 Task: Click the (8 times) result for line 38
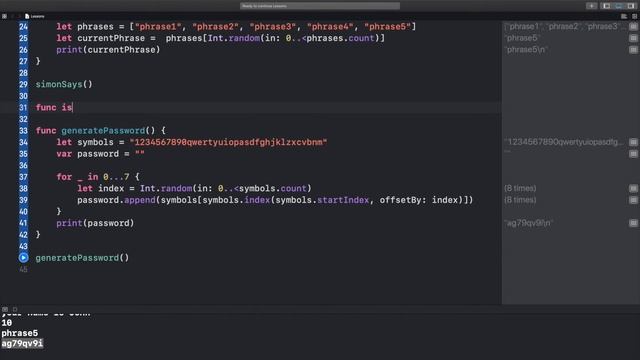520,188
